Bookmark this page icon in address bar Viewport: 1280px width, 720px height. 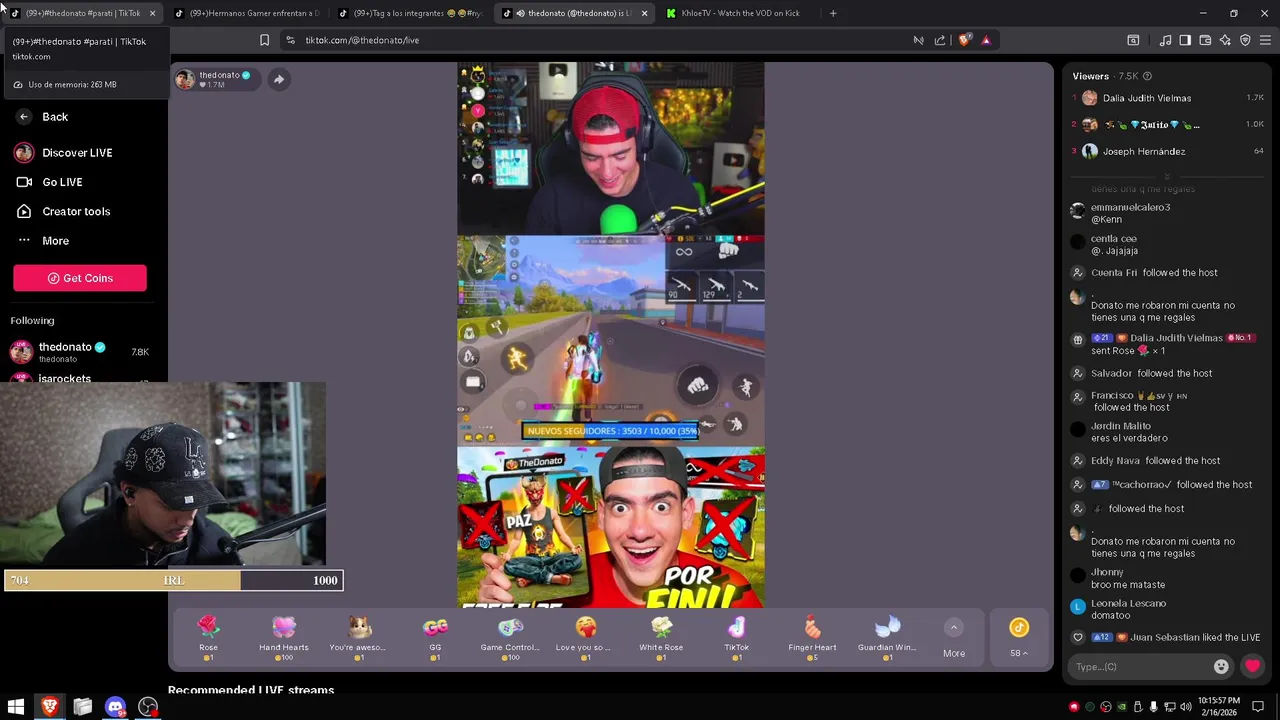pyautogui.click(x=264, y=40)
